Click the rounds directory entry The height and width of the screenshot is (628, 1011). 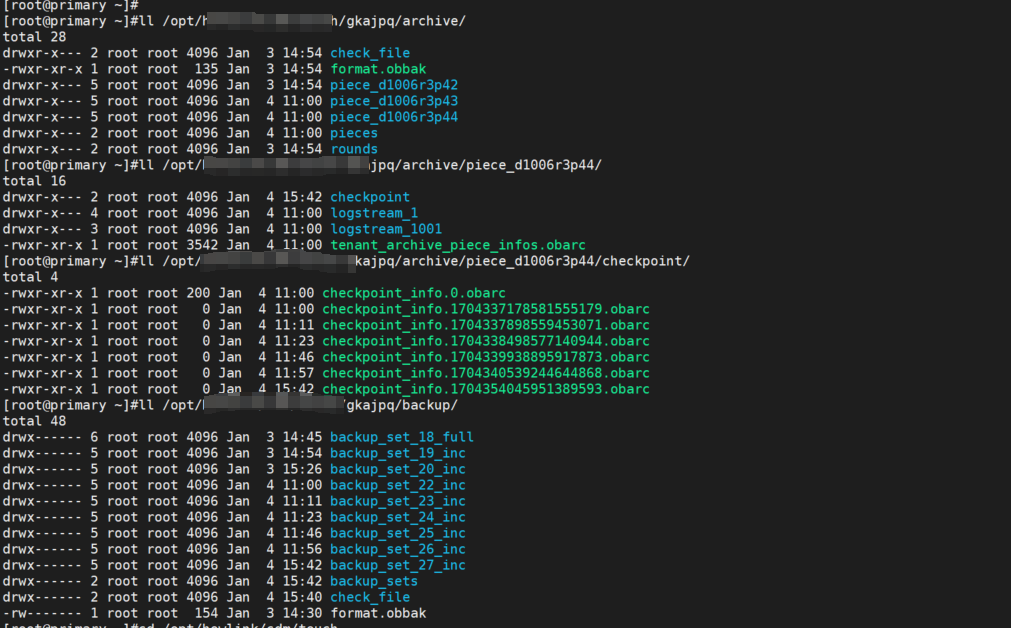point(354,149)
